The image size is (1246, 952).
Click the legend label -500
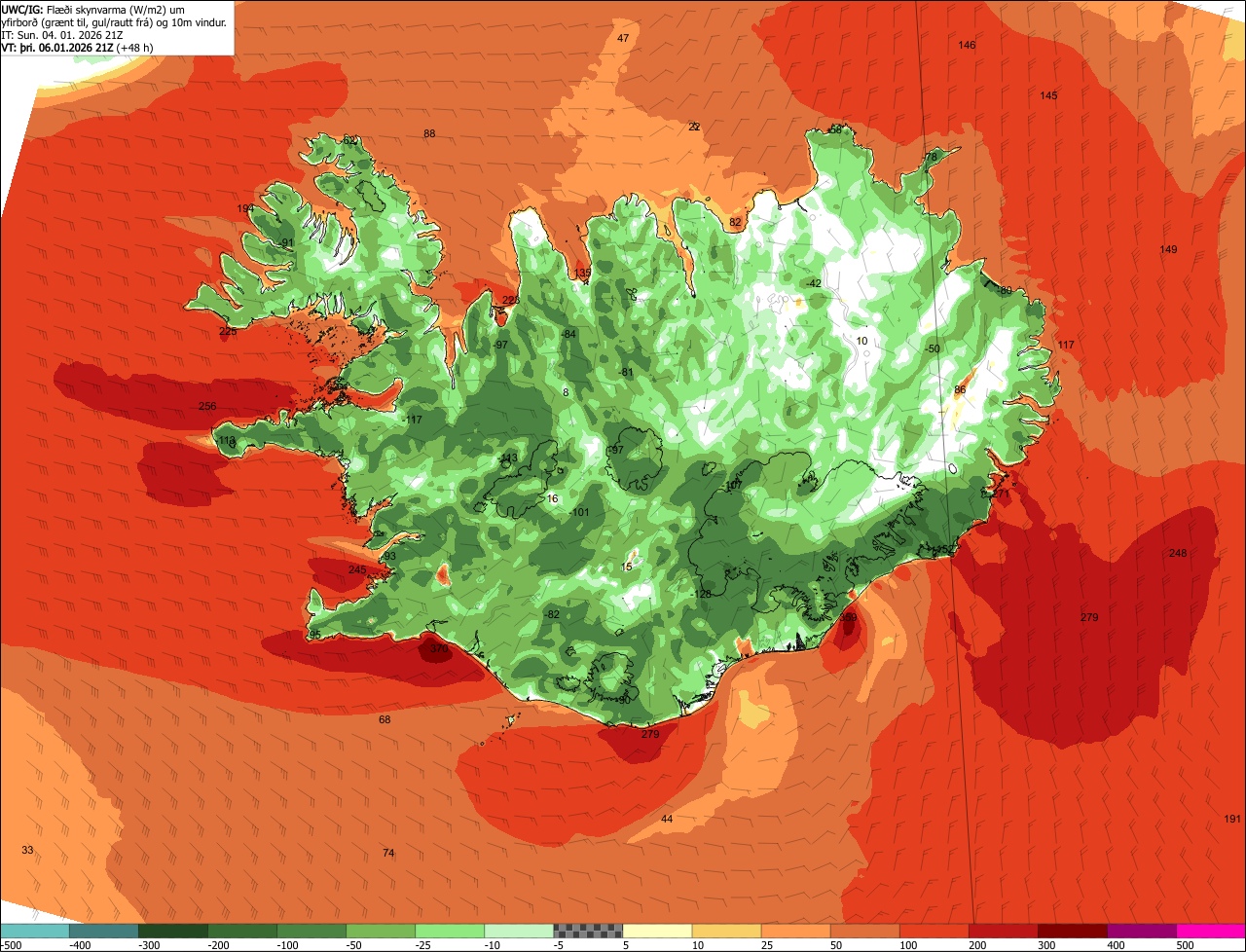[x=12, y=944]
